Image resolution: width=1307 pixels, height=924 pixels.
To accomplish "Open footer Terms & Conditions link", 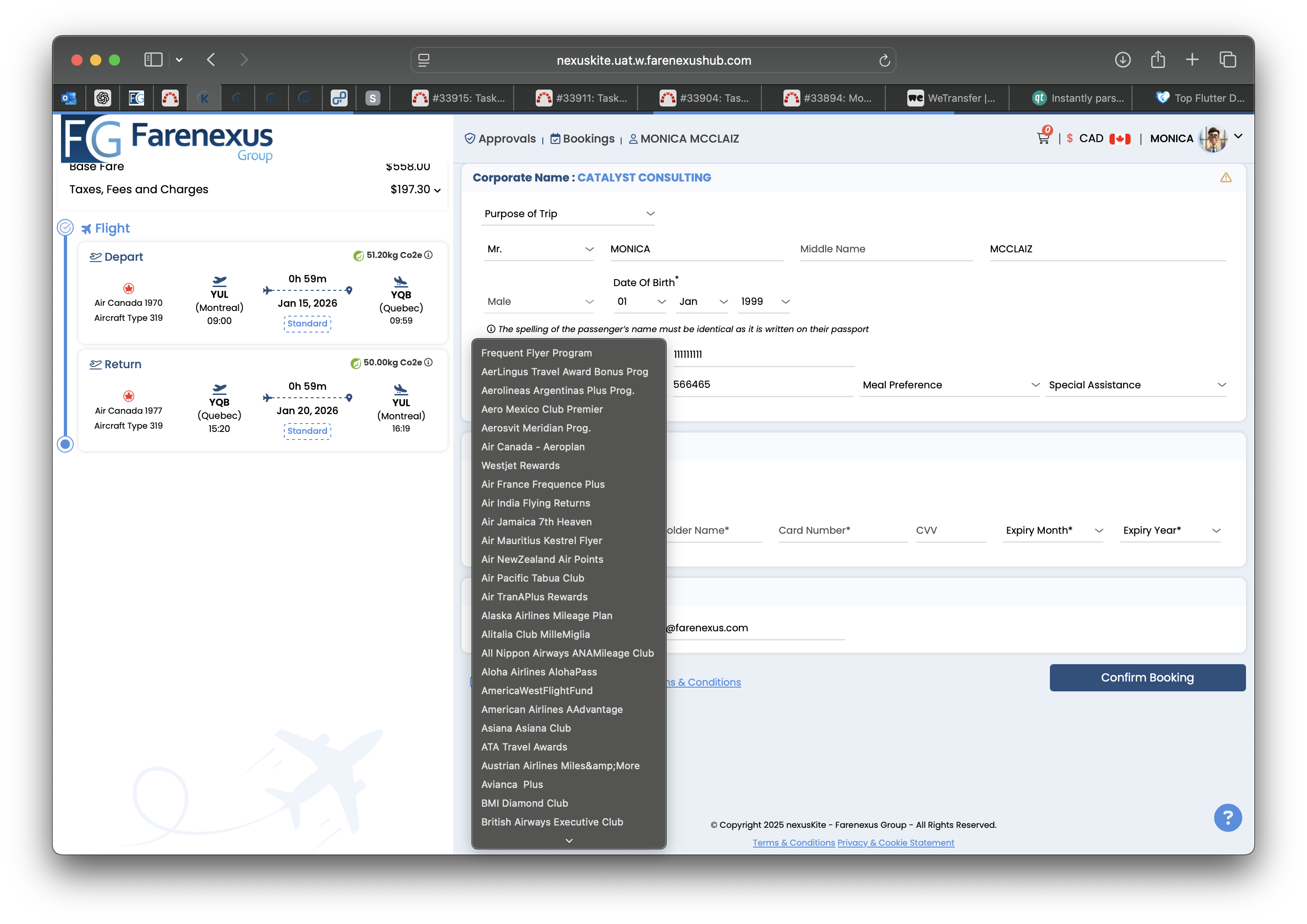I will coord(794,843).
